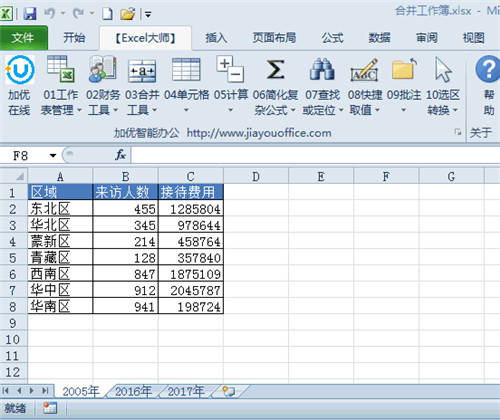Open the 02财务工具 finance tool
500x420 pixels.
pyautogui.click(x=103, y=86)
